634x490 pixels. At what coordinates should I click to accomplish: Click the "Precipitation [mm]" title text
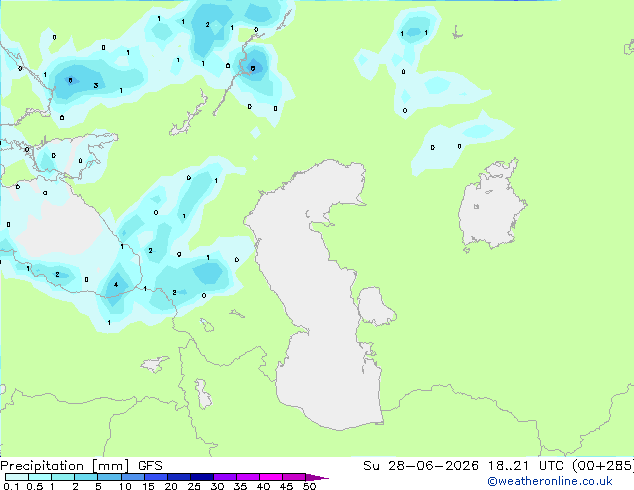65,466
